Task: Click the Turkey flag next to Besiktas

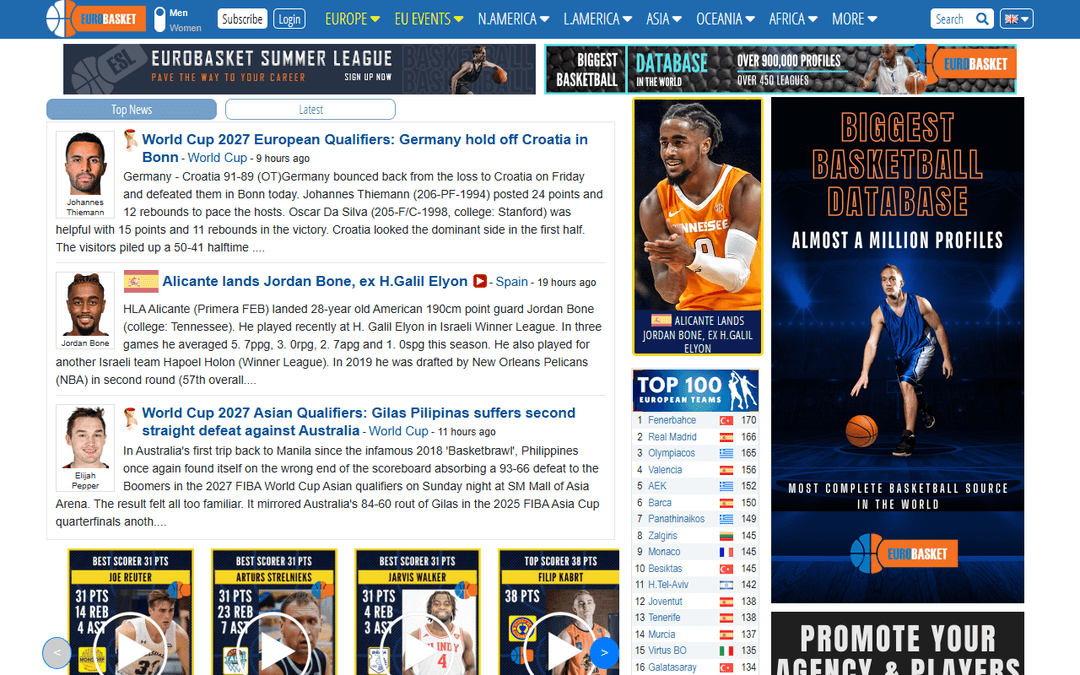Action: tap(726, 568)
